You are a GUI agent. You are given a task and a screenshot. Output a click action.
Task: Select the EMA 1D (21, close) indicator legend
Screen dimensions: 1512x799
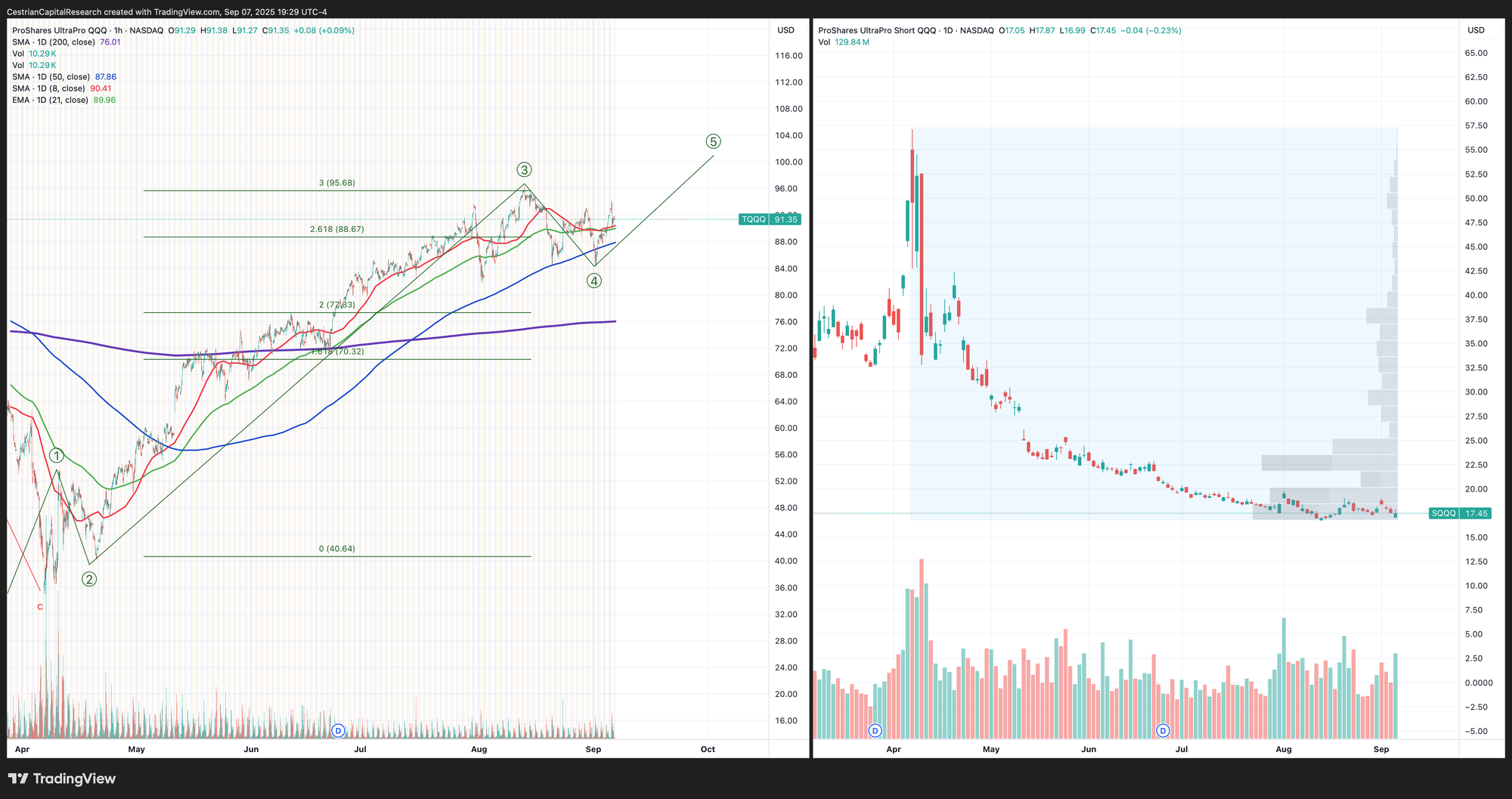64,100
